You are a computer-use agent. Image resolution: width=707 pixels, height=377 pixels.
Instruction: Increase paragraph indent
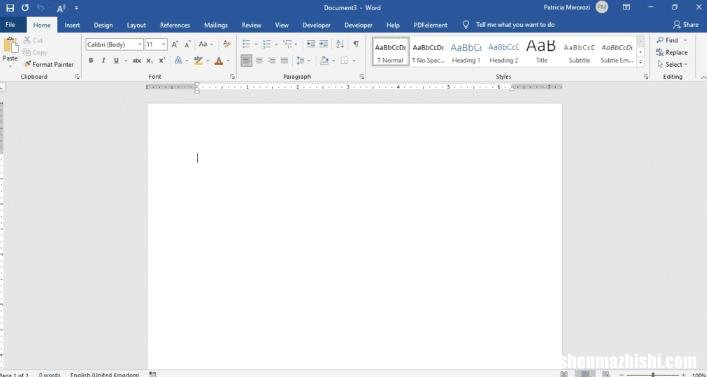[324, 44]
